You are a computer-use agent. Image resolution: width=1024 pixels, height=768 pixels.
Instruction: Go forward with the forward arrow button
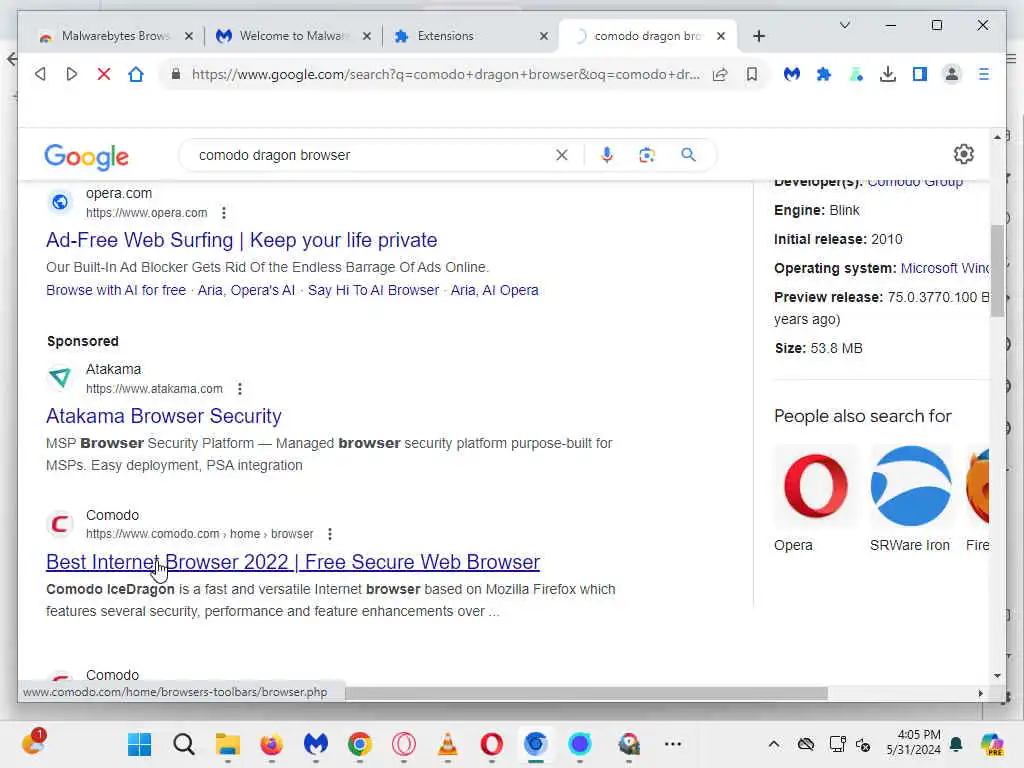pyautogui.click(x=72, y=74)
